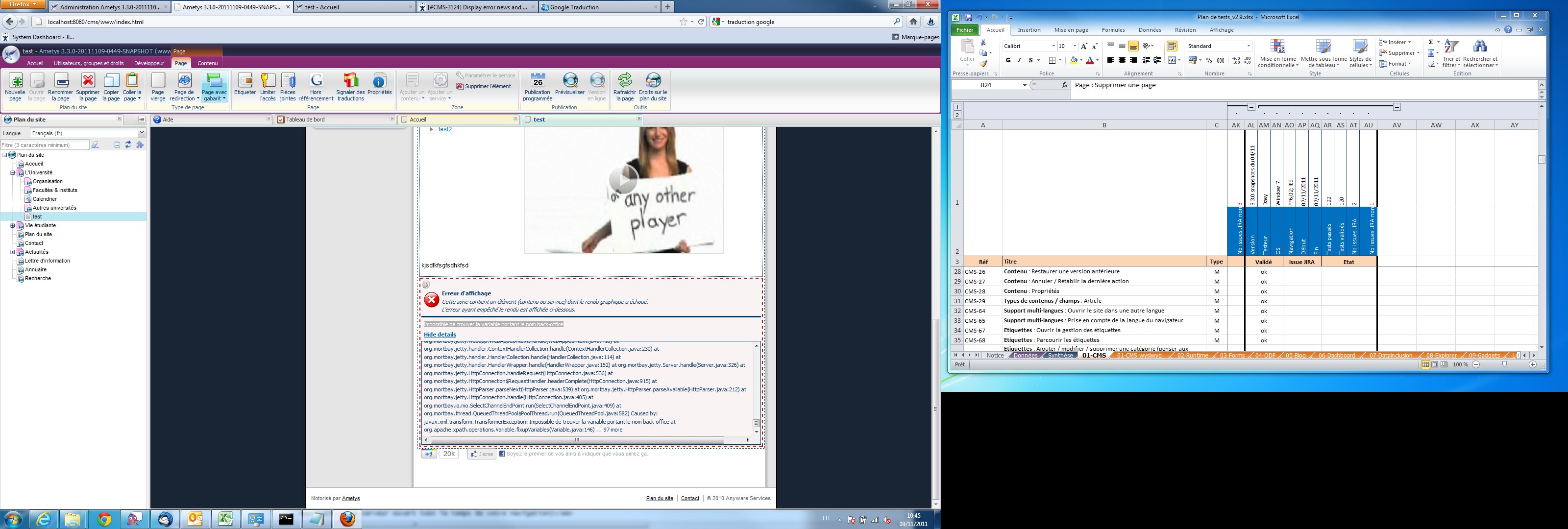This screenshot has width=1568, height=529.
Task: Toggle Underline (S) in Excel
Action: (x=1030, y=60)
